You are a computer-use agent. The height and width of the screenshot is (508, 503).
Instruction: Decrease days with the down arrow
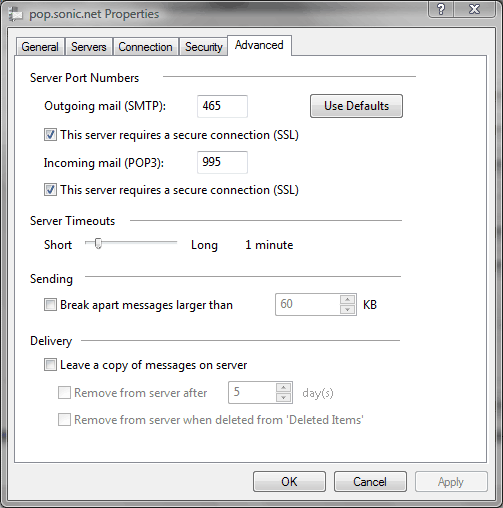283,398
